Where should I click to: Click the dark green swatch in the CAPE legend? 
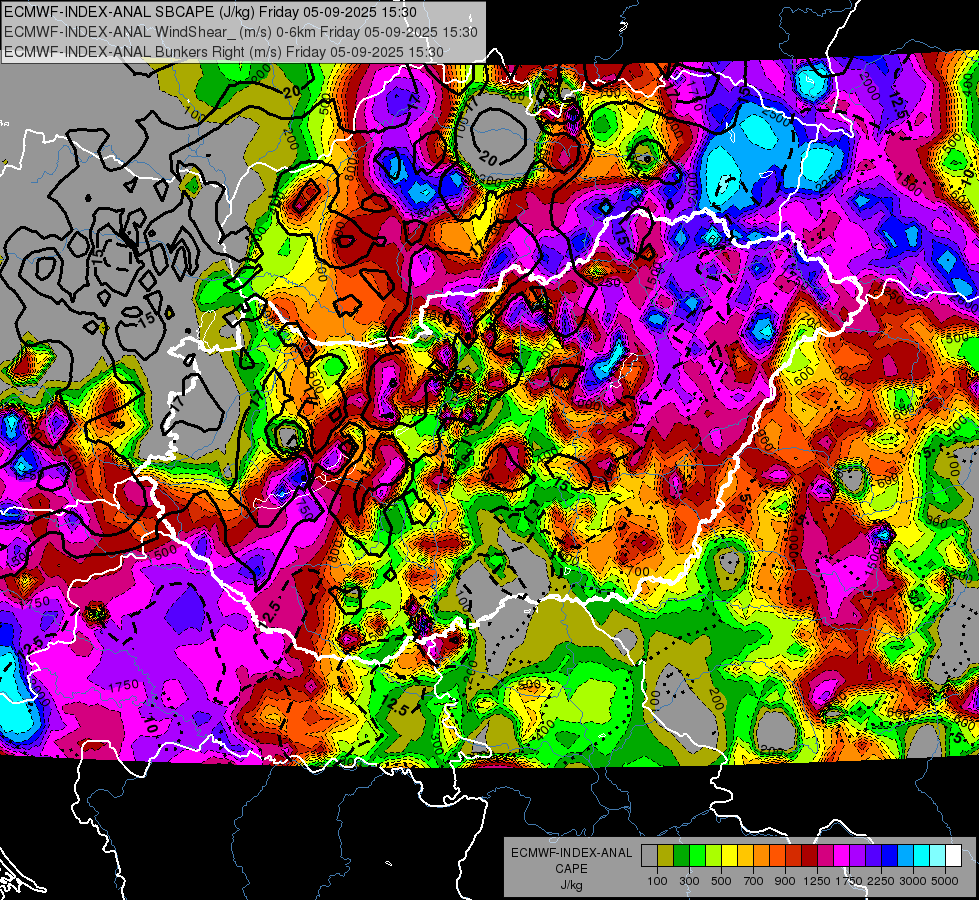(x=681, y=856)
